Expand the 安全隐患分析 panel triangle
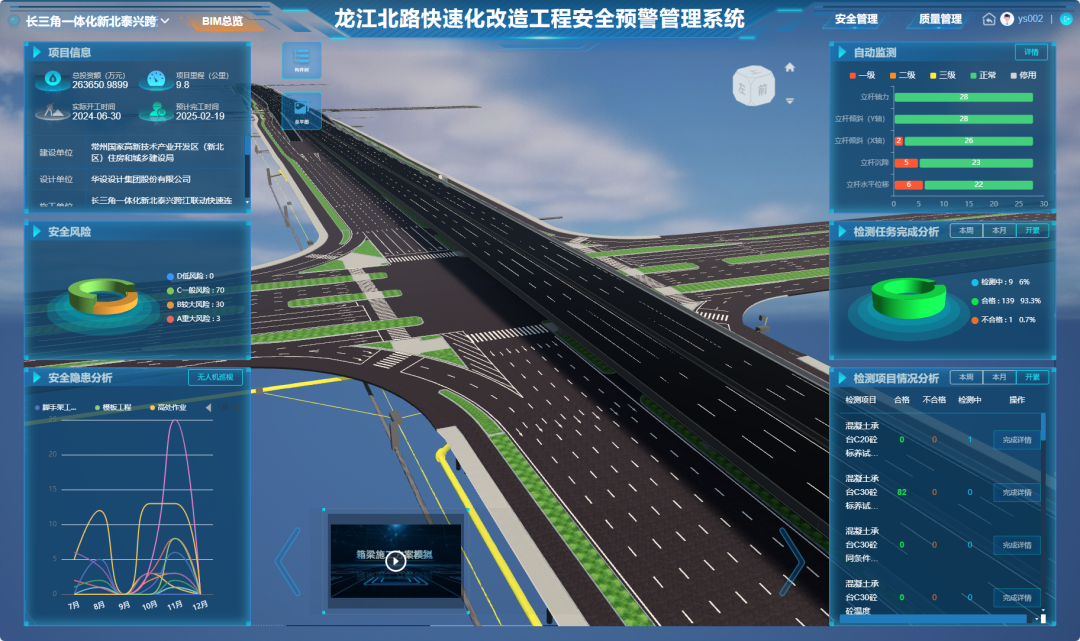This screenshot has height=641, width=1080. tap(37, 377)
